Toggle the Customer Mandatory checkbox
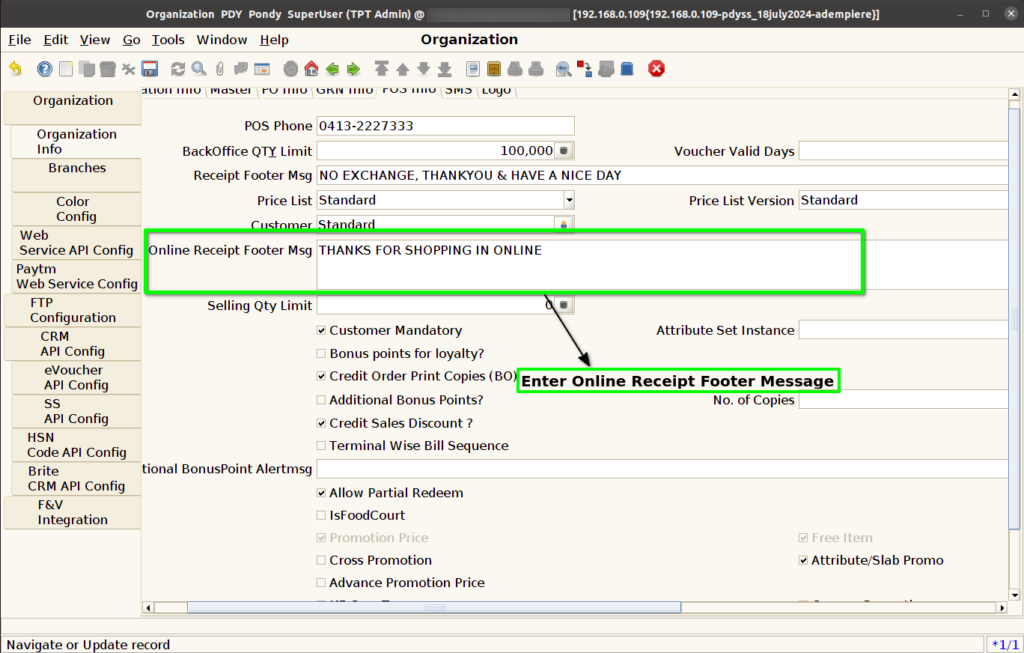Screen dimensions: 1024x653 (x=321, y=330)
